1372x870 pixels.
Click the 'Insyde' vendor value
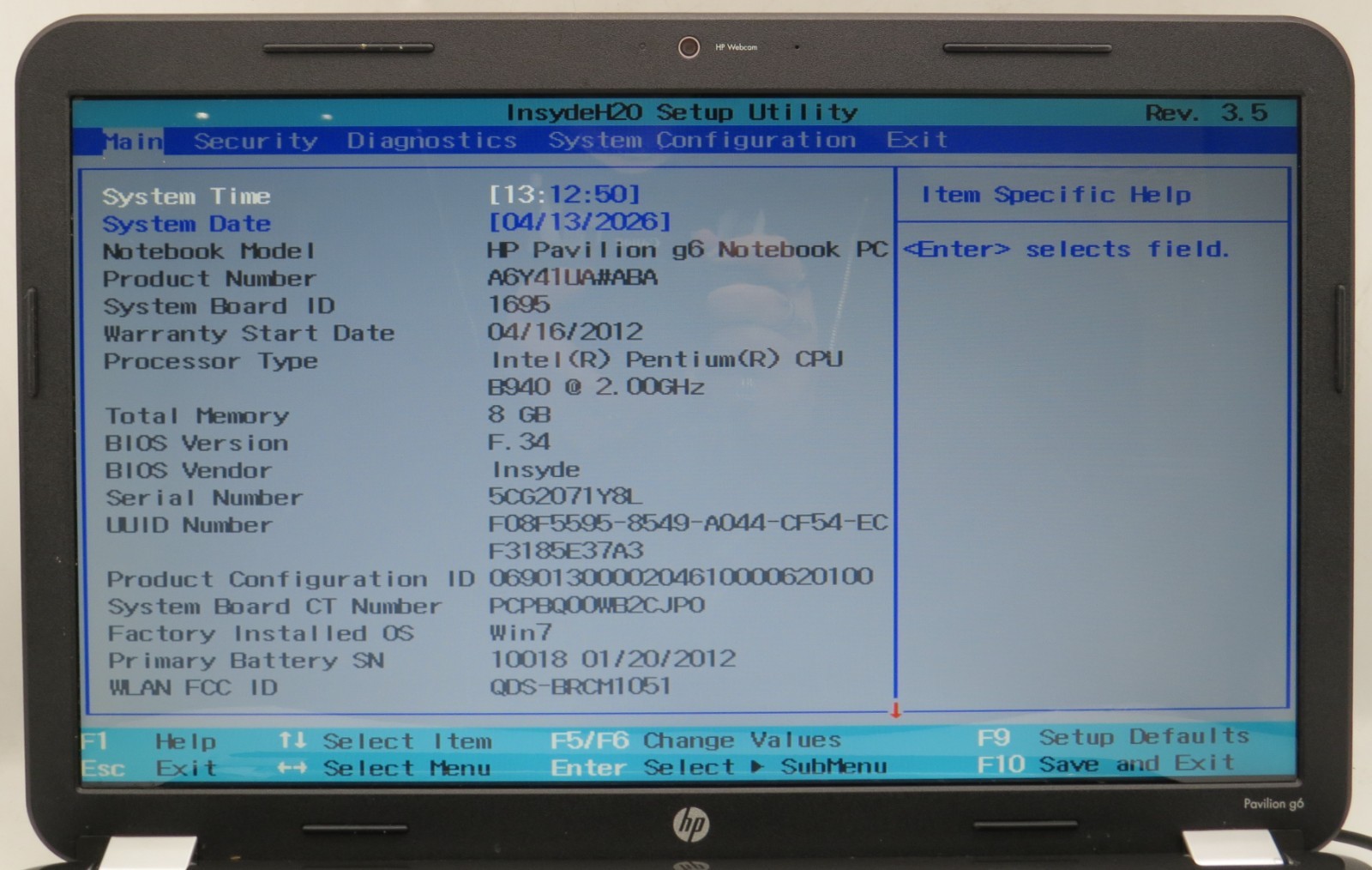point(535,469)
